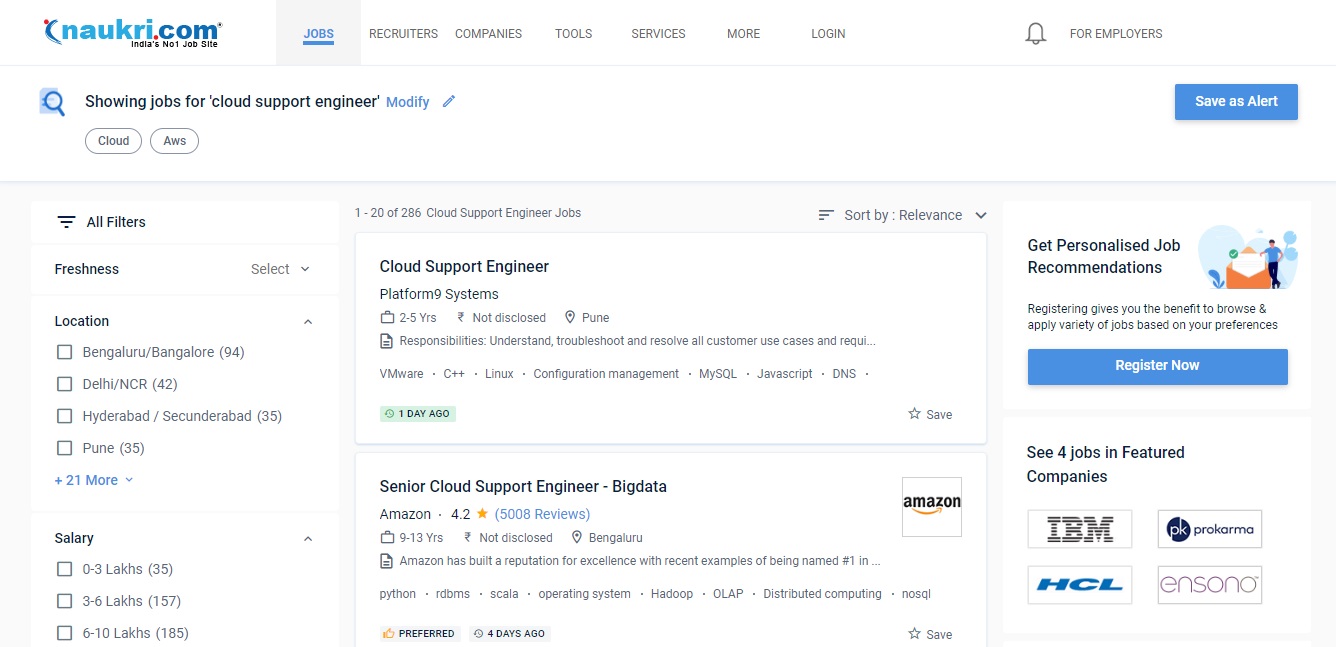Open the HCL featured company logo
Screen dimensions: 1336x647
pos(1079,585)
